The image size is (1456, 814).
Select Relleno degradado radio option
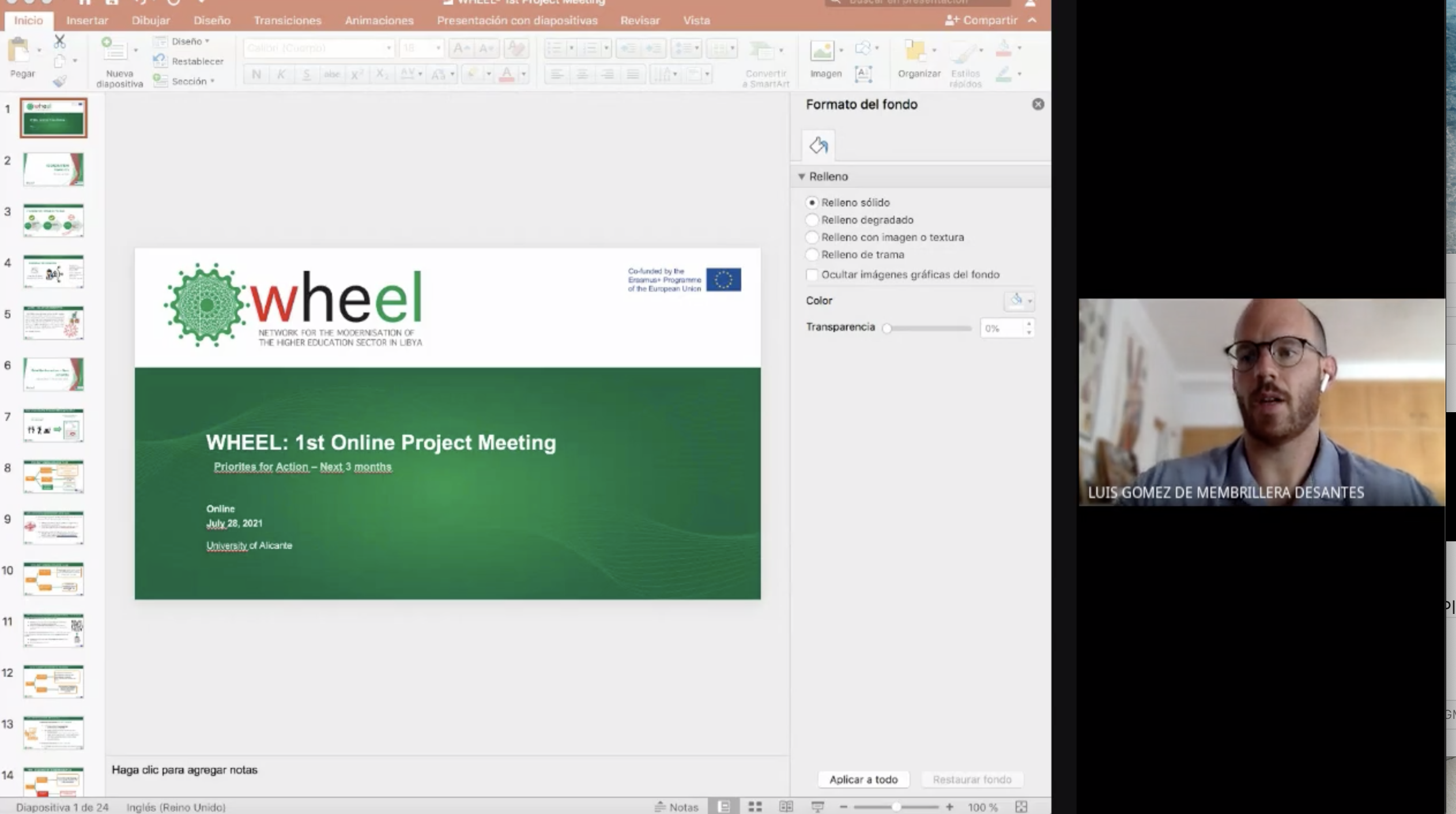pos(812,220)
